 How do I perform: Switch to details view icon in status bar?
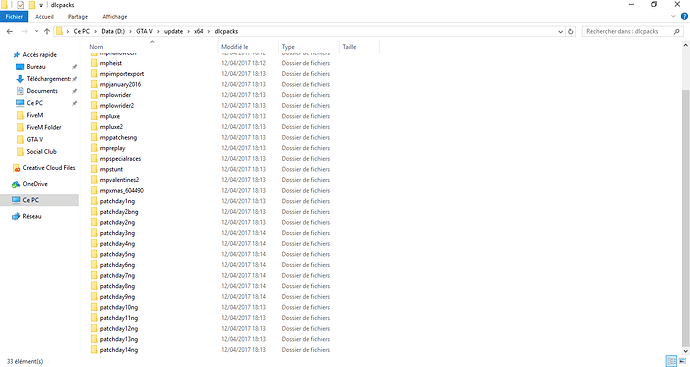(672, 361)
